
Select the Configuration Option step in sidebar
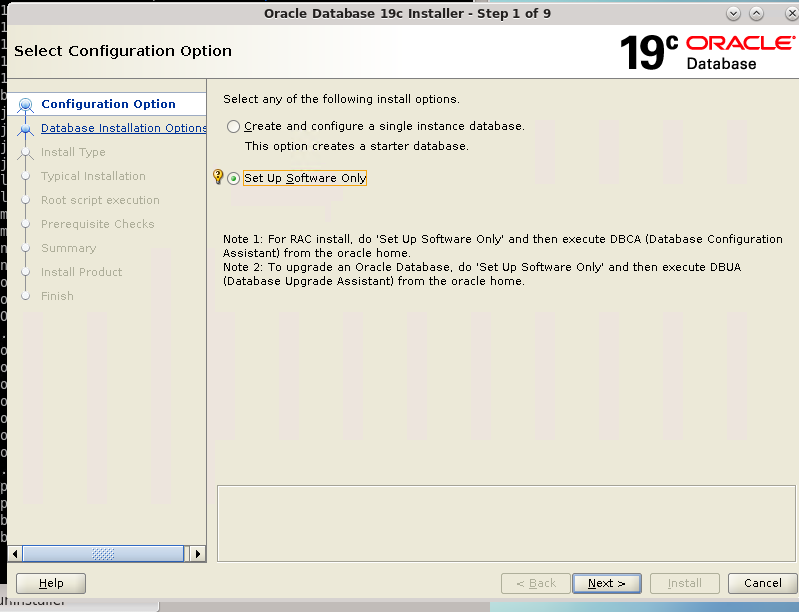[108, 104]
